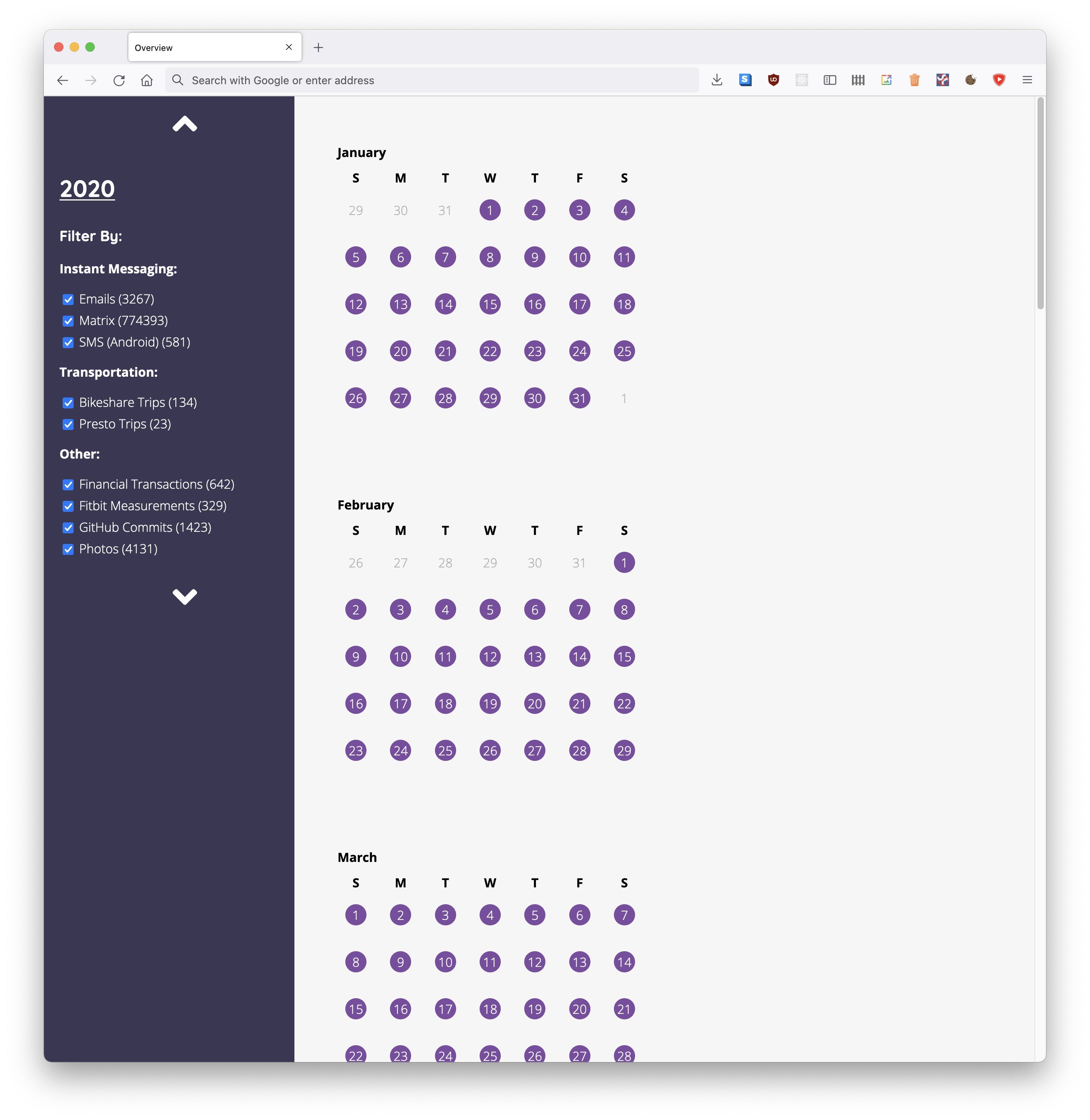Screen dimensions: 1090x1120
Task: Open the red shield play extension
Action: coord(999,80)
